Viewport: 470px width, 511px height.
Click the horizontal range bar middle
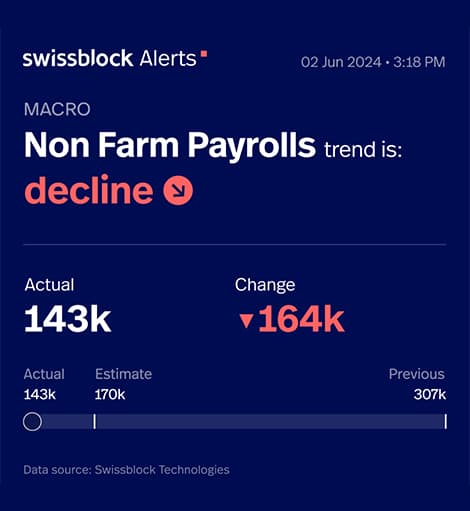click(x=235, y=421)
